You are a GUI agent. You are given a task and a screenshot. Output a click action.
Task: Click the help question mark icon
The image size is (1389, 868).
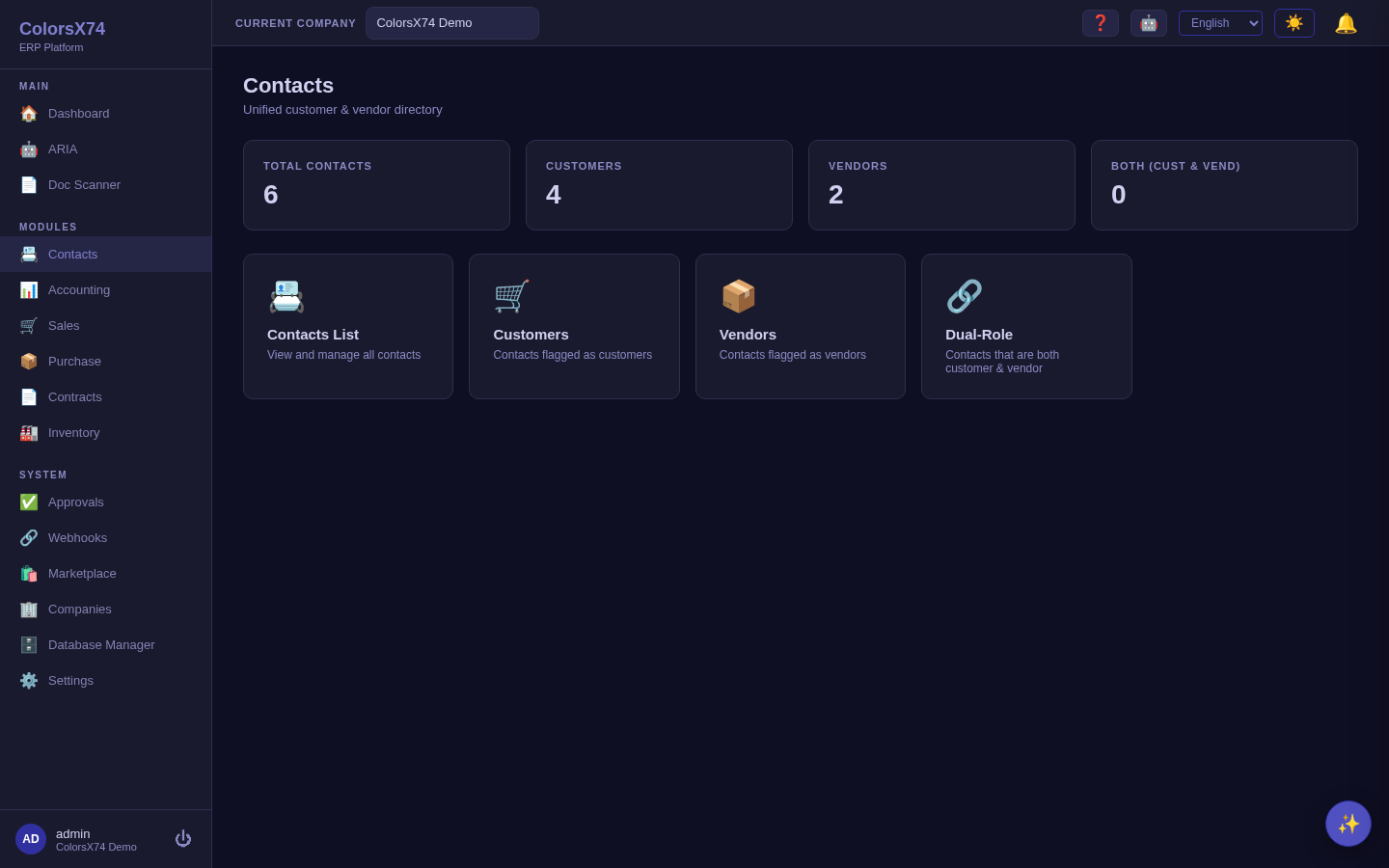[1101, 23]
